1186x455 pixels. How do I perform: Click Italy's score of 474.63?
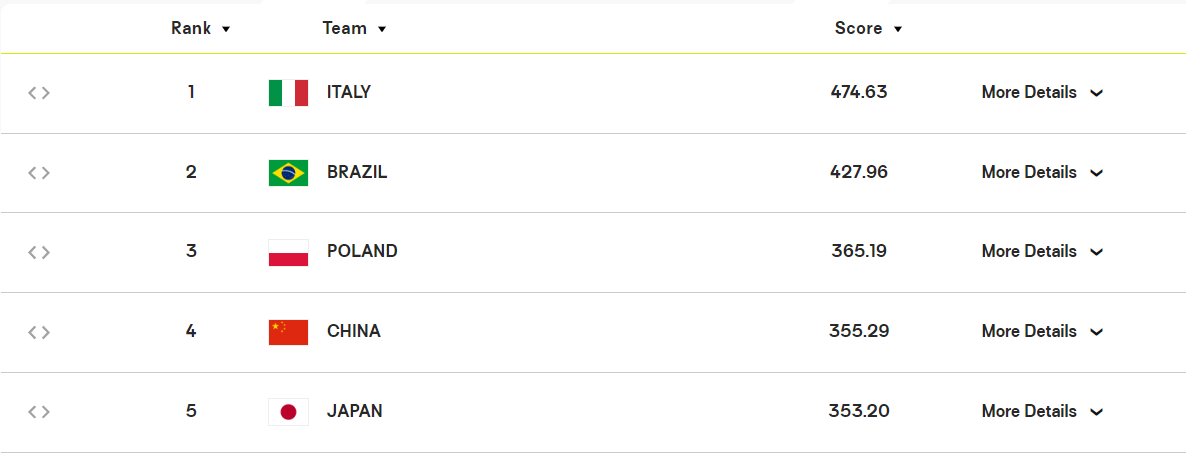[859, 93]
